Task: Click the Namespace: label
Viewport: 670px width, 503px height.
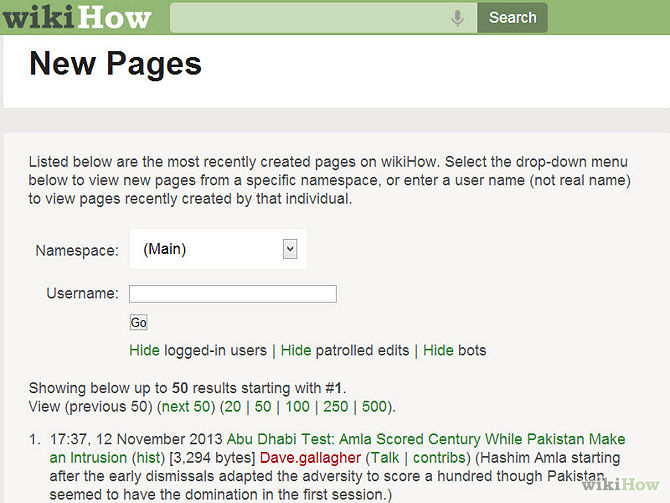Action: click(77, 250)
